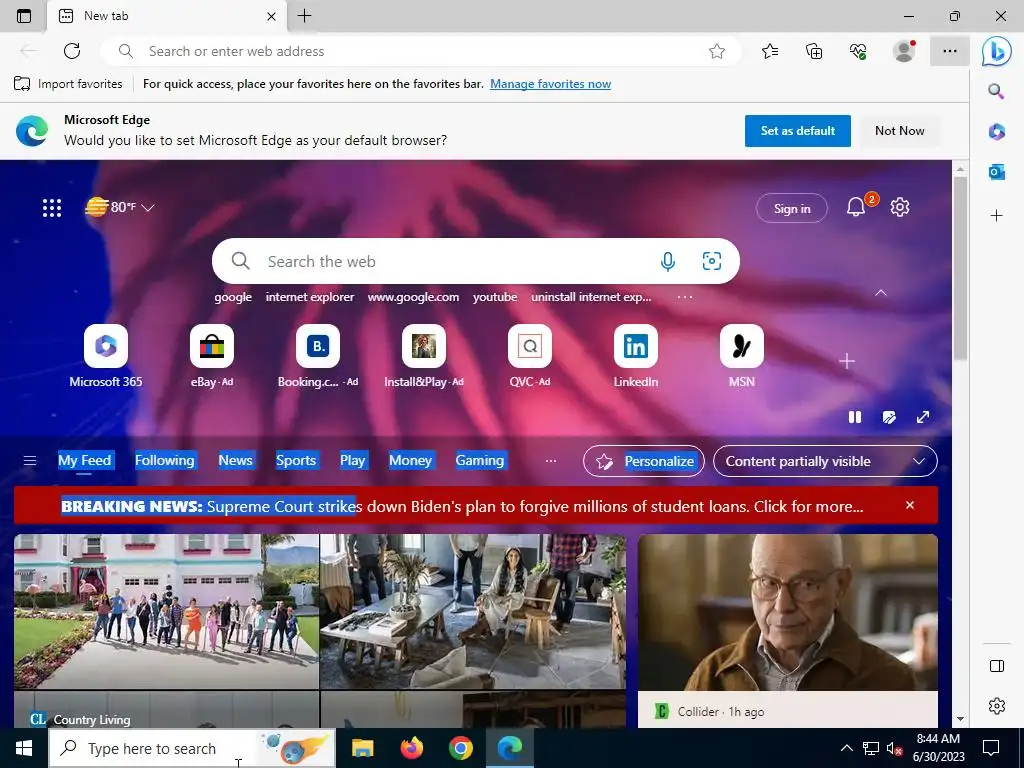Open Content partially visible dropdown
The width and height of the screenshot is (1024, 768).
tap(825, 461)
